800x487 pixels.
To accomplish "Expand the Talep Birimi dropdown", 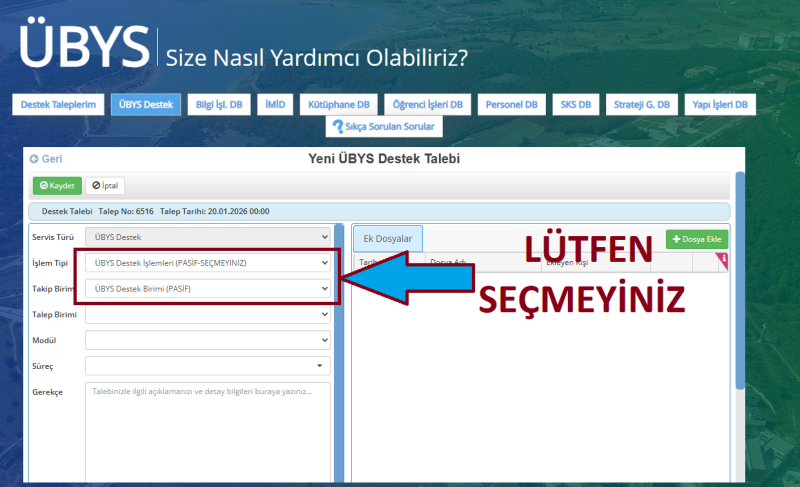I will [207, 314].
